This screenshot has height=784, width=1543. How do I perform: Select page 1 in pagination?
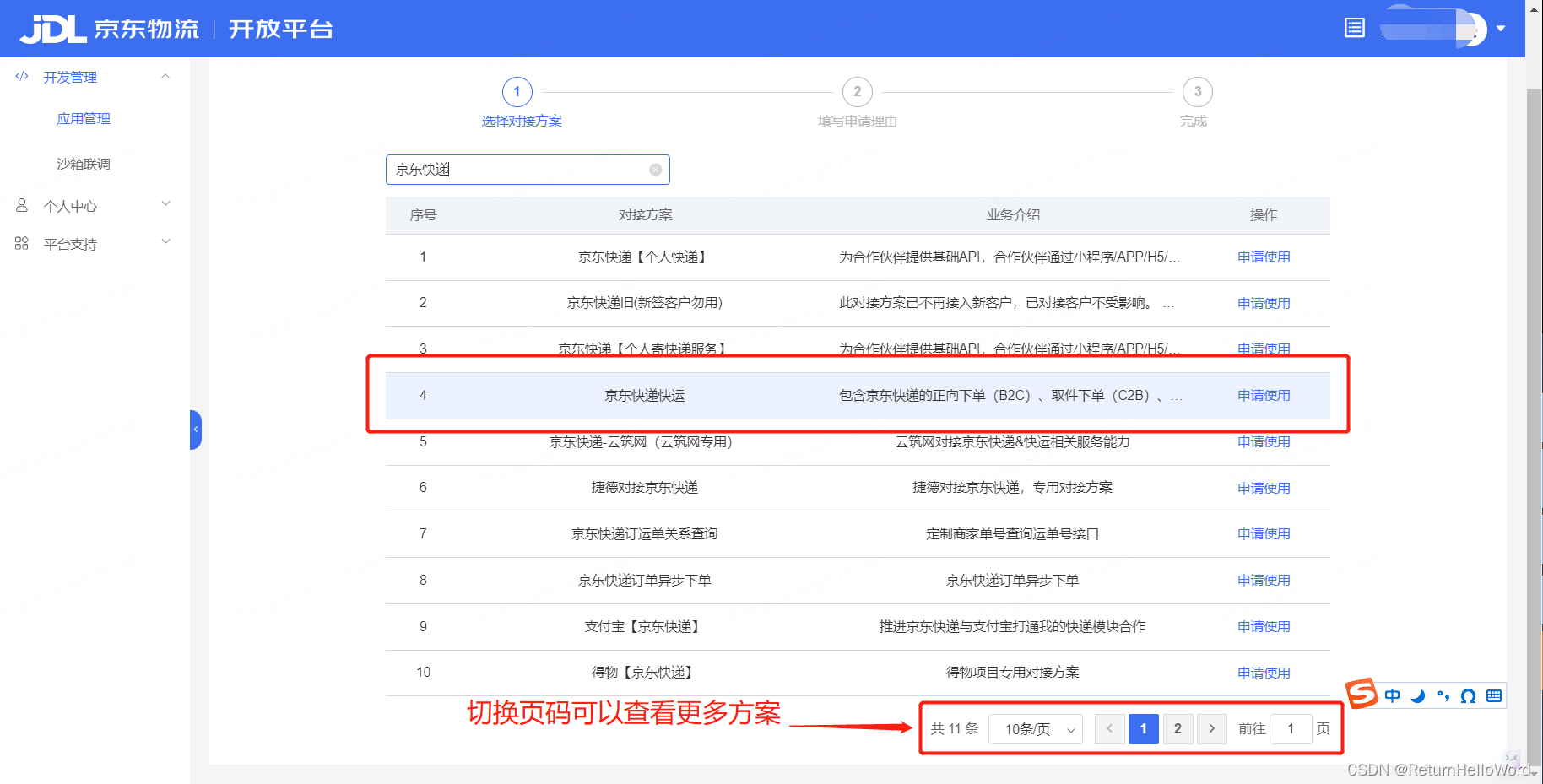pyautogui.click(x=1144, y=728)
